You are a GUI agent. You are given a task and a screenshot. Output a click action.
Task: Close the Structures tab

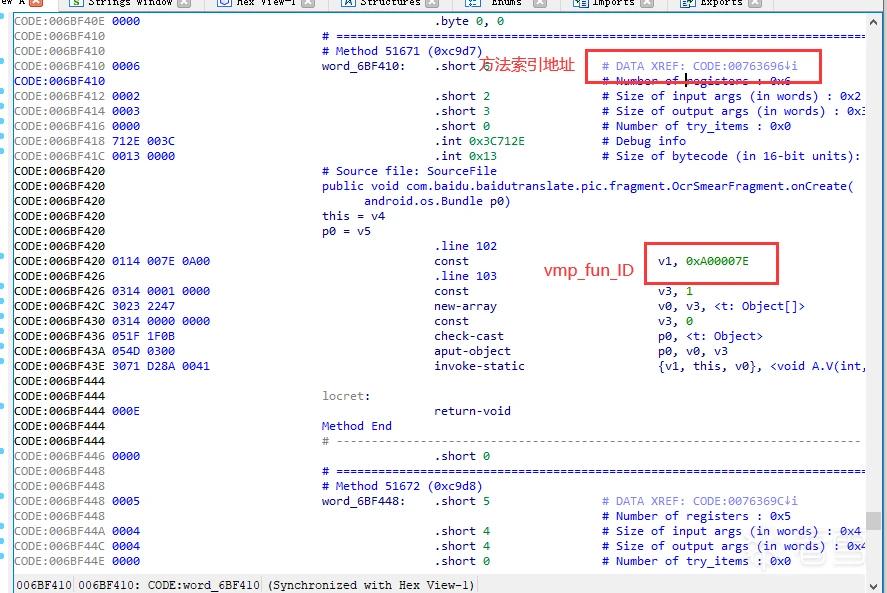(432, 3)
